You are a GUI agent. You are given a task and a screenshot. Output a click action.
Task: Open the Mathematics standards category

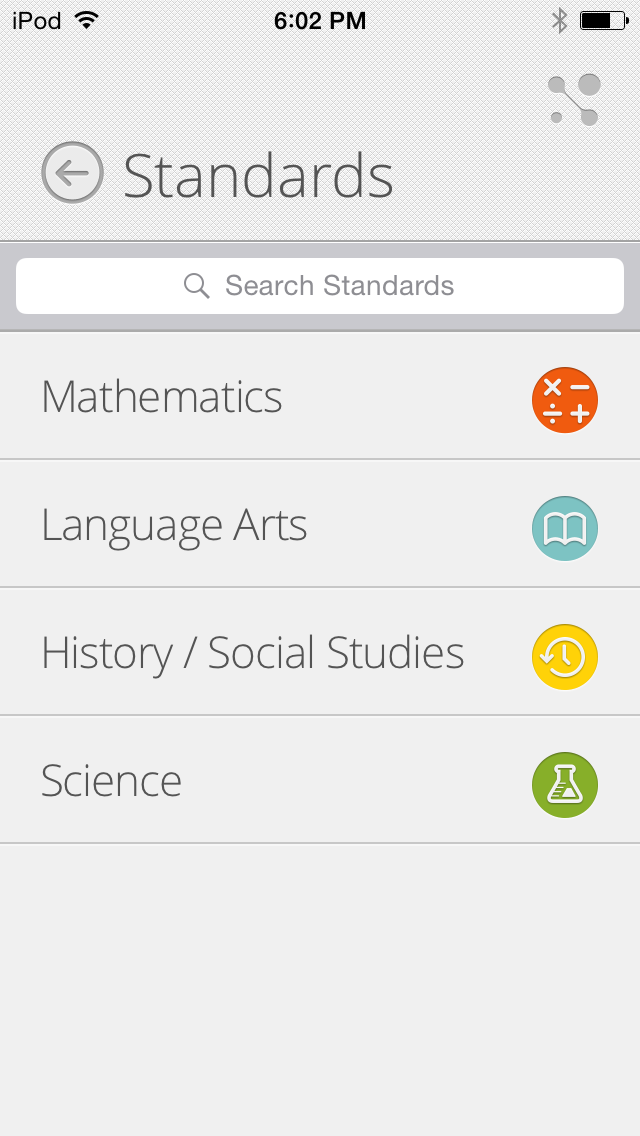point(162,397)
